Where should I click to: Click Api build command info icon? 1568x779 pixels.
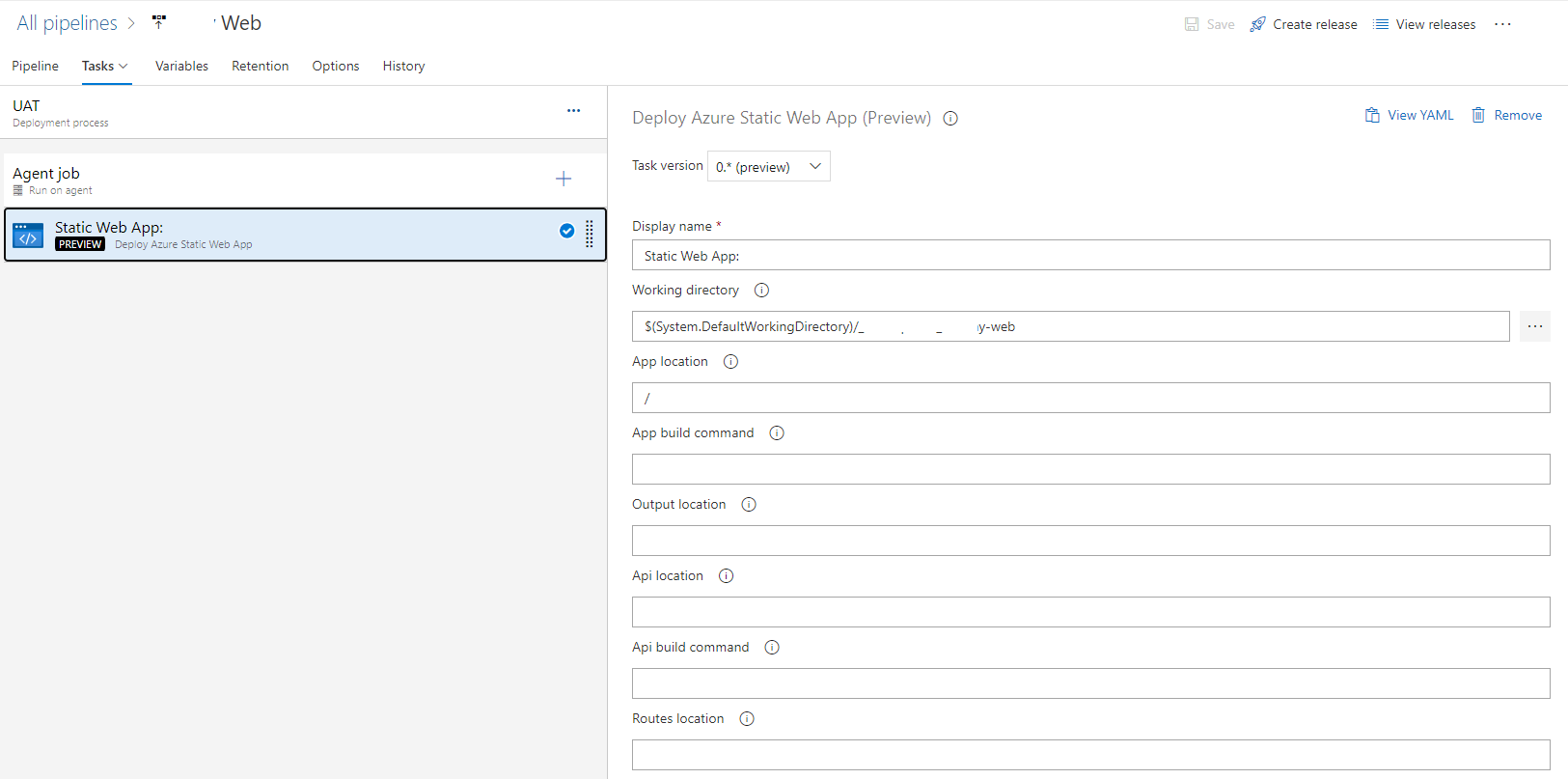pyautogui.click(x=772, y=648)
